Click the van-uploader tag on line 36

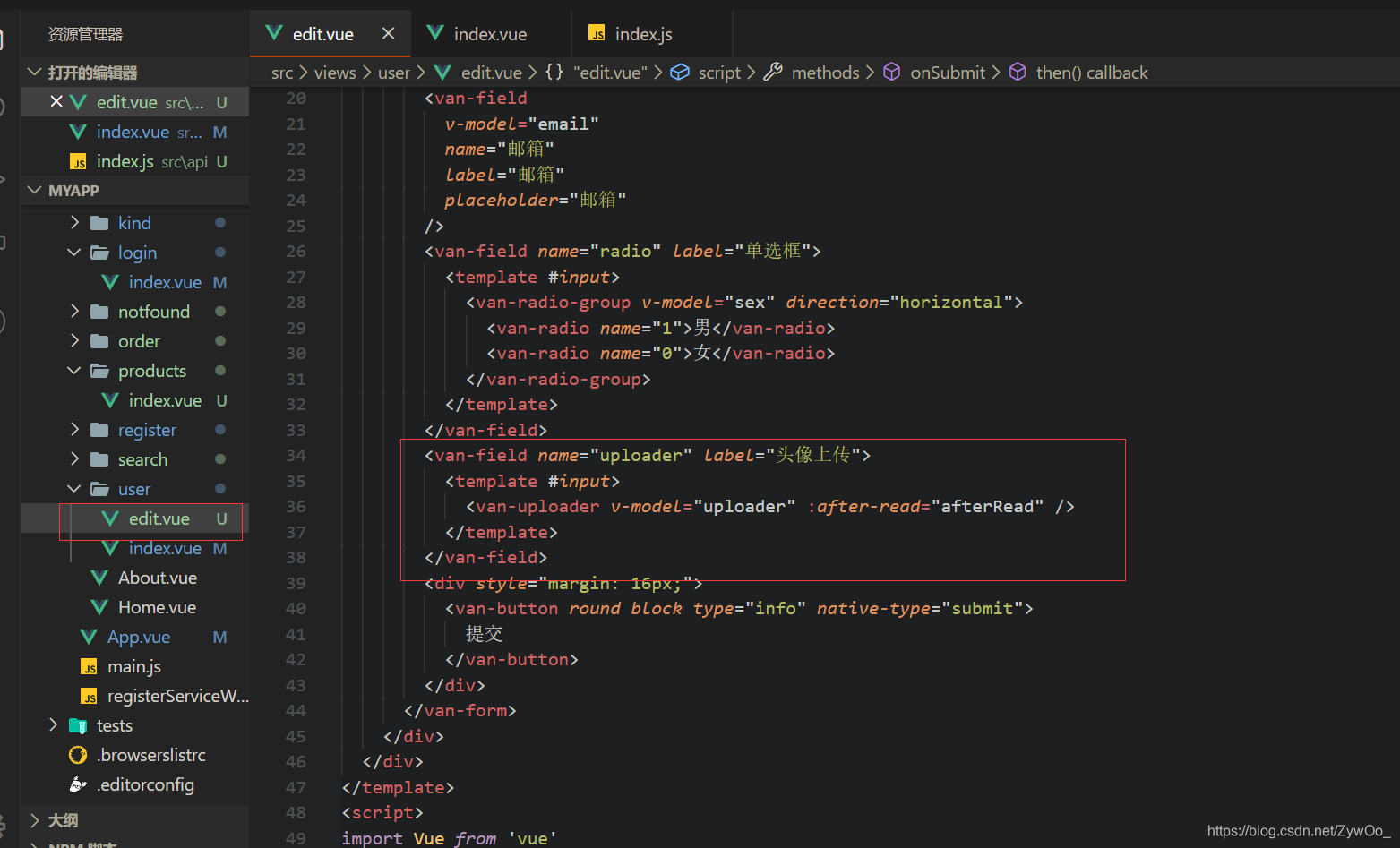point(537,506)
